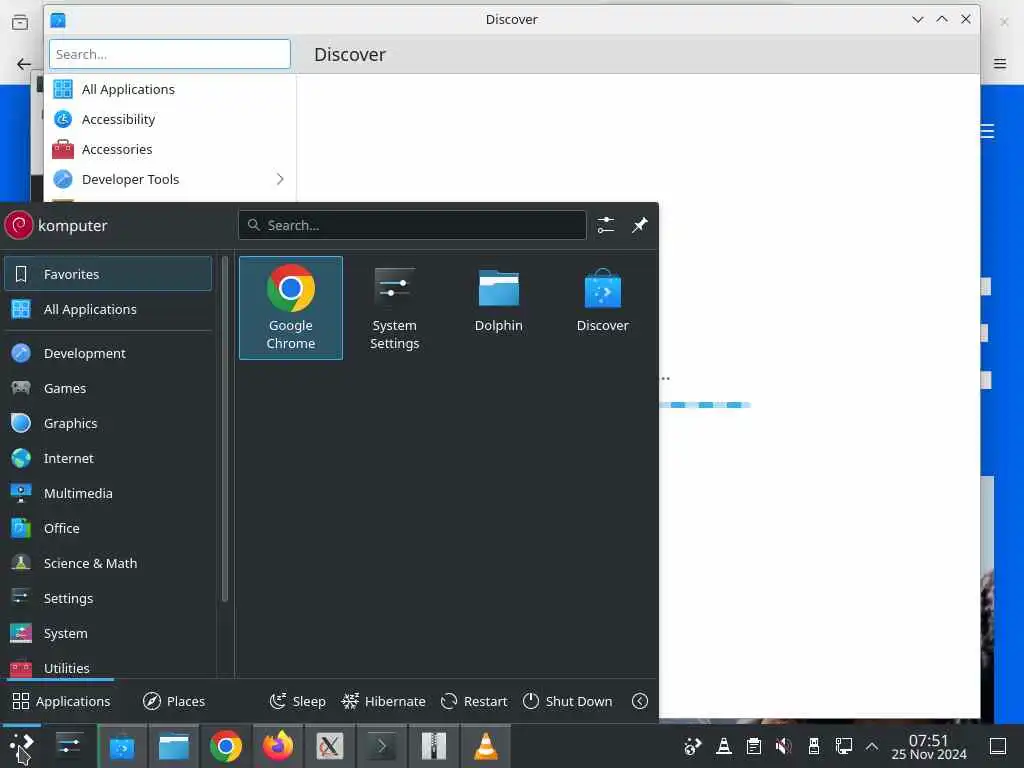
Task: Select All Applications in launcher sidebar
Action: 108,310
